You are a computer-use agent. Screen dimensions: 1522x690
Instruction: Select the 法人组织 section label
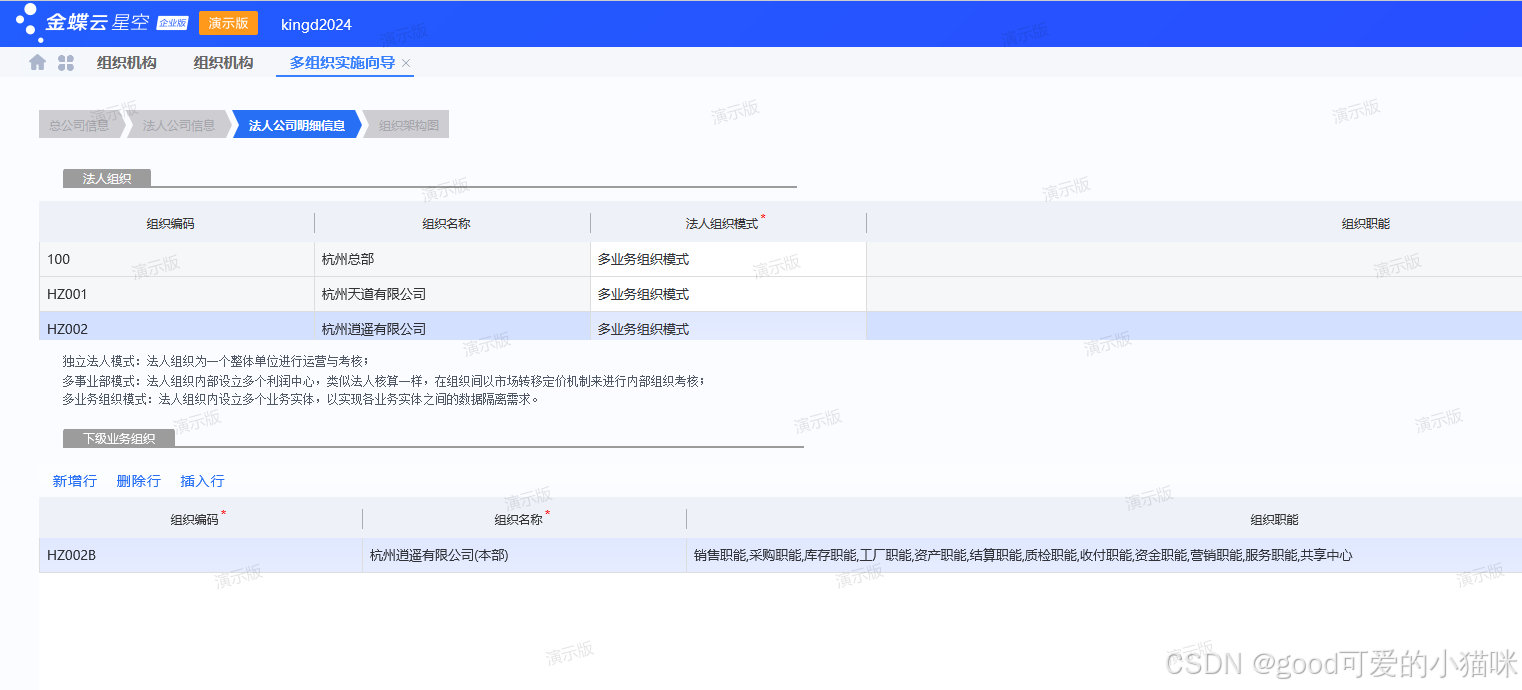107,178
